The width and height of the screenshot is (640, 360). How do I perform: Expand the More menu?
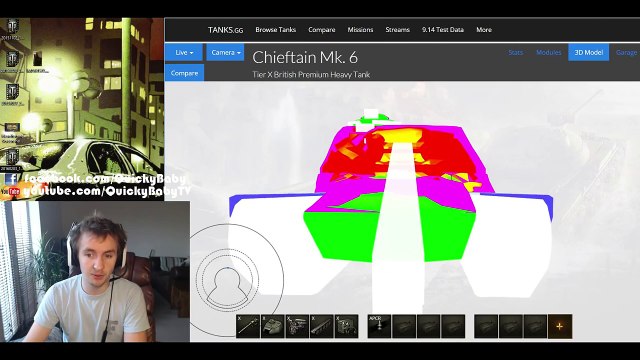click(x=484, y=30)
